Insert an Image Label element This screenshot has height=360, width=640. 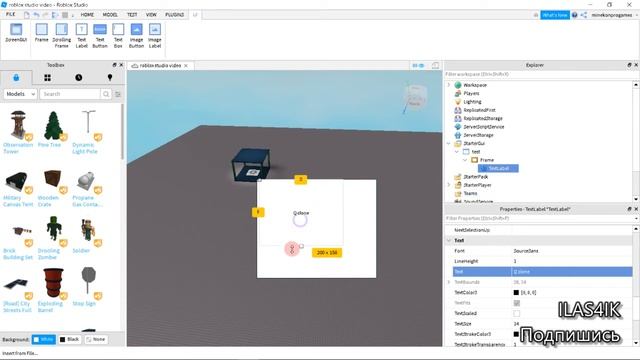155,36
